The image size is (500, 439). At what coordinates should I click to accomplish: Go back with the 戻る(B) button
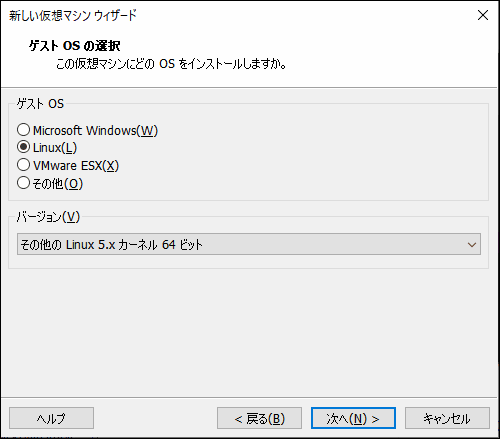tap(259, 418)
